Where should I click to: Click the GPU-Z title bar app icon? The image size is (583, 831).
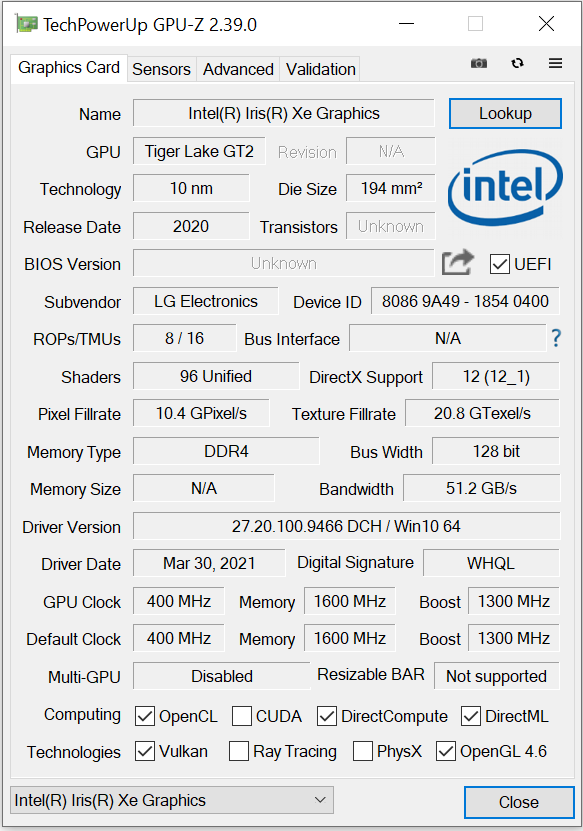tap(26, 24)
